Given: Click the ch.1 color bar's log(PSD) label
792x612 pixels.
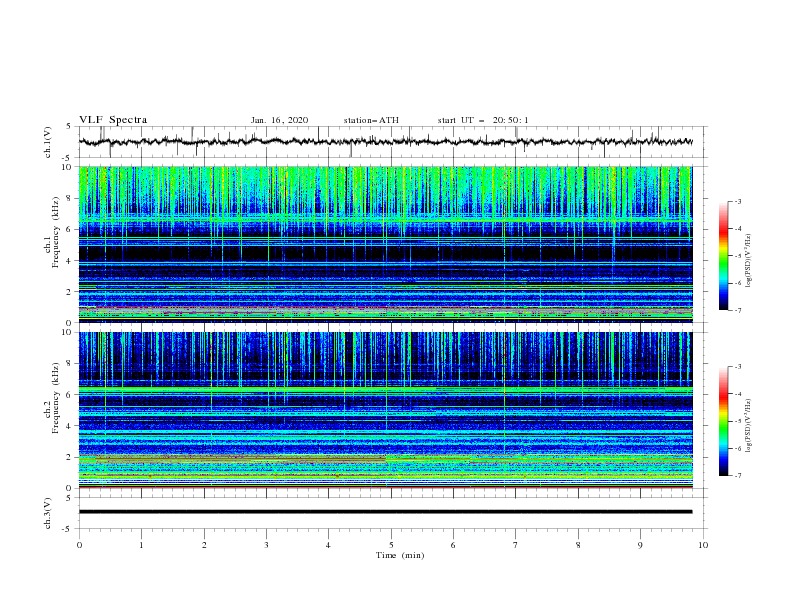Looking at the screenshot, I should click(749, 261).
